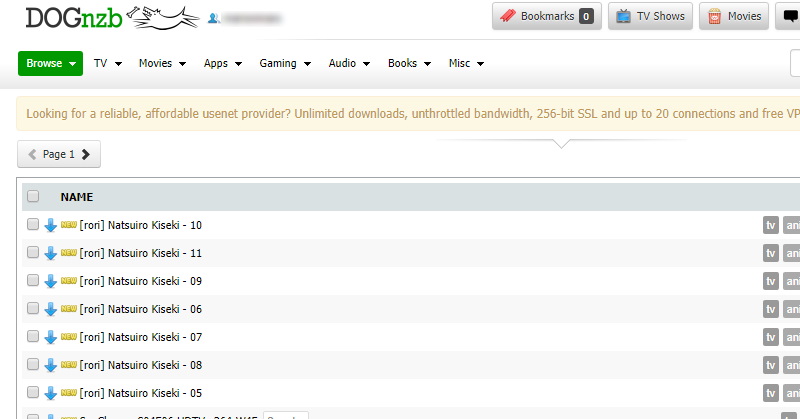Expand the Gaming category dropdown
This screenshot has height=419, width=800.
tap(284, 64)
